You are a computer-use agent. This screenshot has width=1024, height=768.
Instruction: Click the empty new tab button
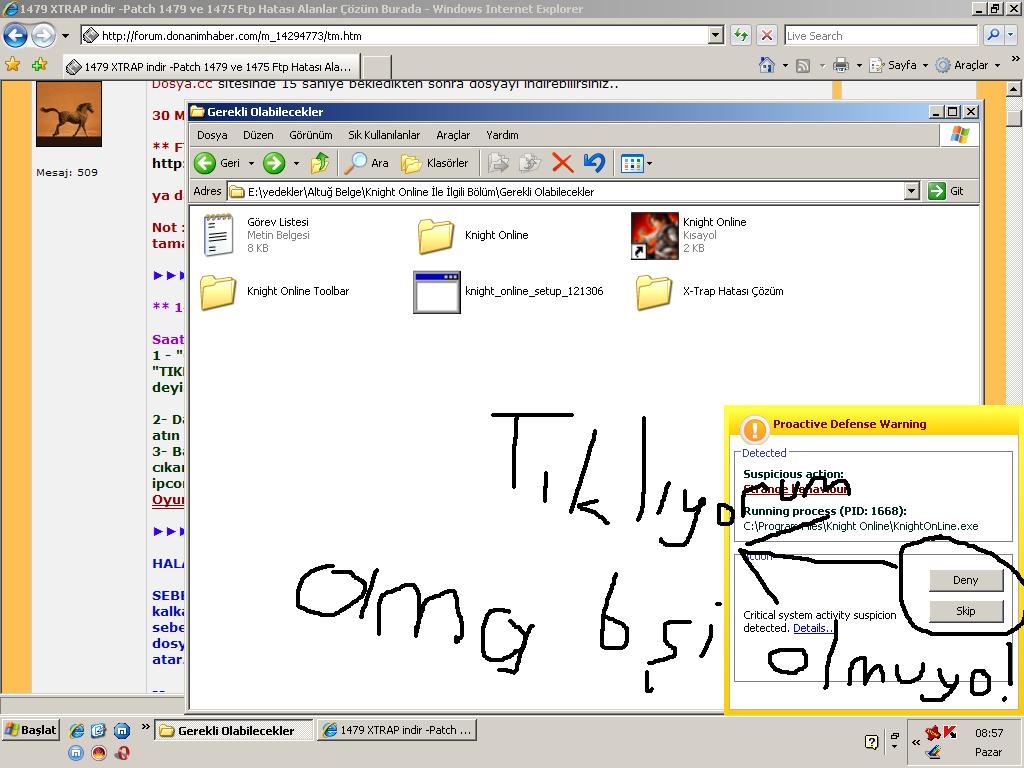(377, 67)
